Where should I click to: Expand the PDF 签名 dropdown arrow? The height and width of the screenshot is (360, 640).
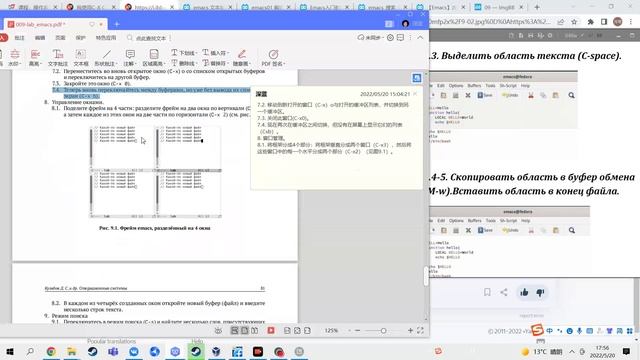click(284, 64)
